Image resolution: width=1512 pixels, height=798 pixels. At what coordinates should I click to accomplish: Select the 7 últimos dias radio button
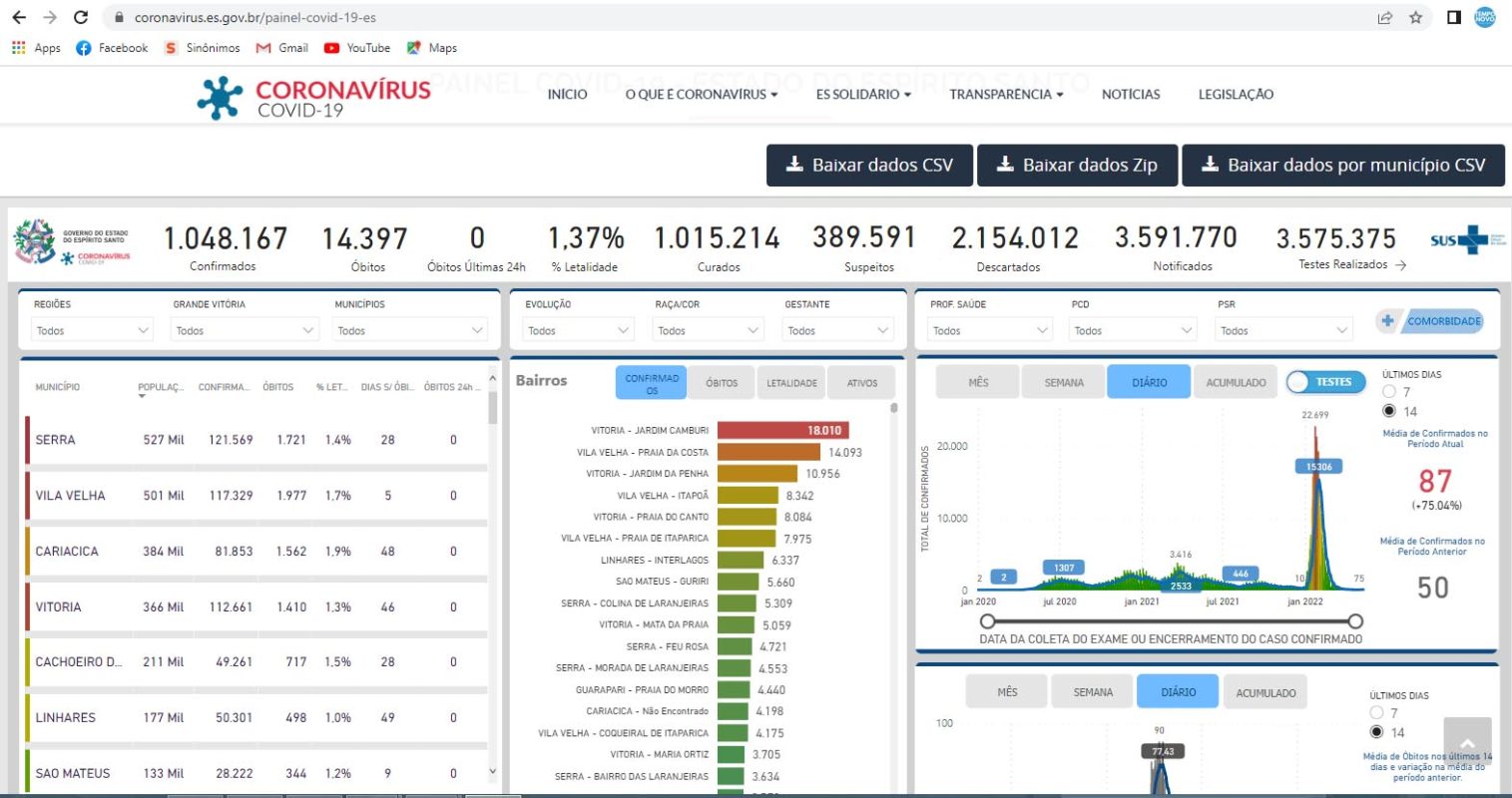1389,392
